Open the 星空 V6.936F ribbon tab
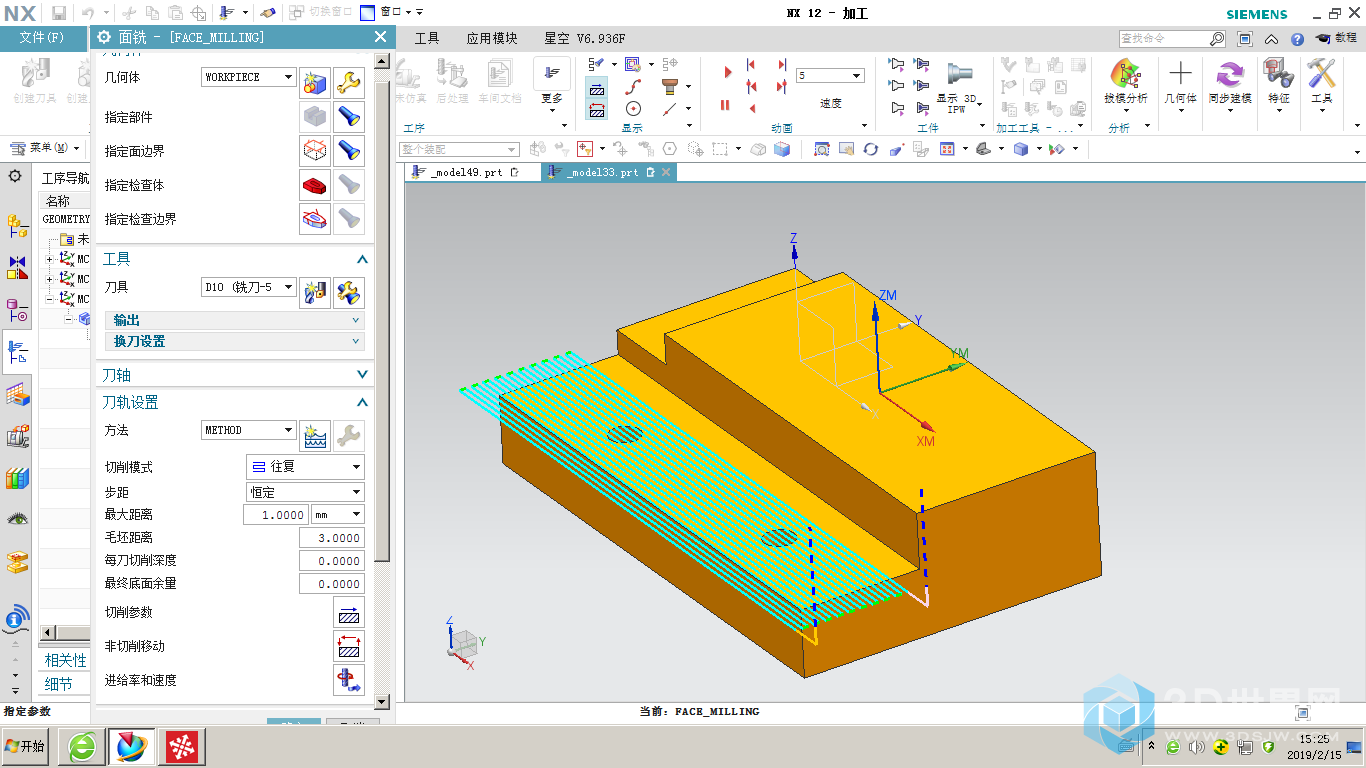This screenshot has height=768, width=1366. coord(585,38)
